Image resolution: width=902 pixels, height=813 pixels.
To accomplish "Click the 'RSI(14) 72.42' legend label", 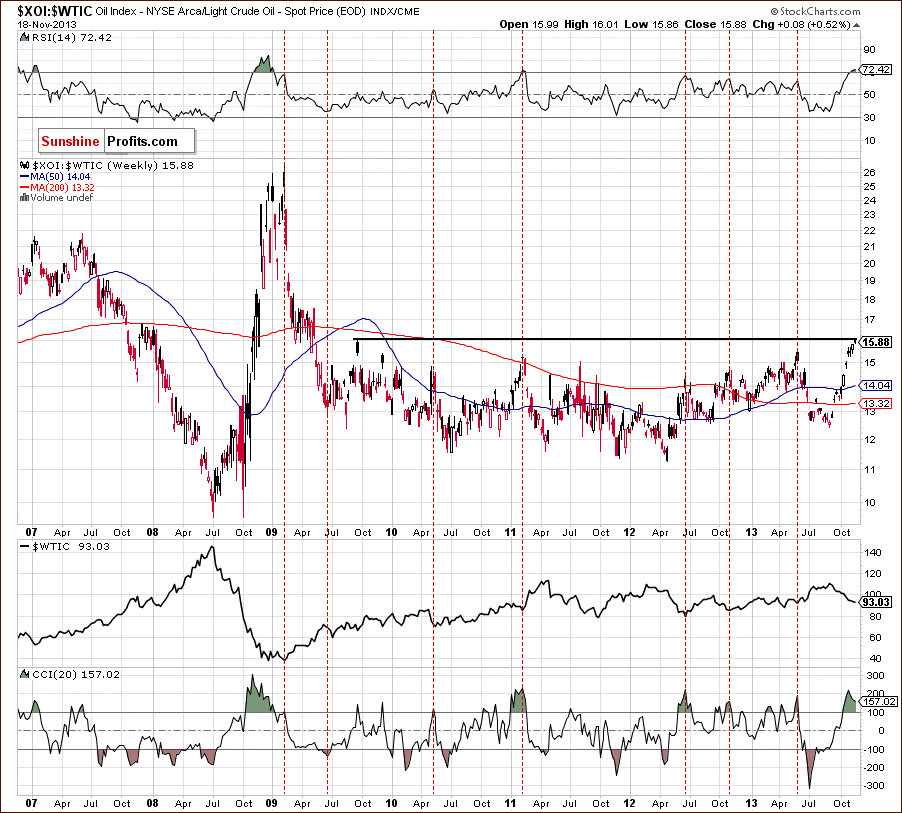I will pyautogui.click(x=71, y=37).
